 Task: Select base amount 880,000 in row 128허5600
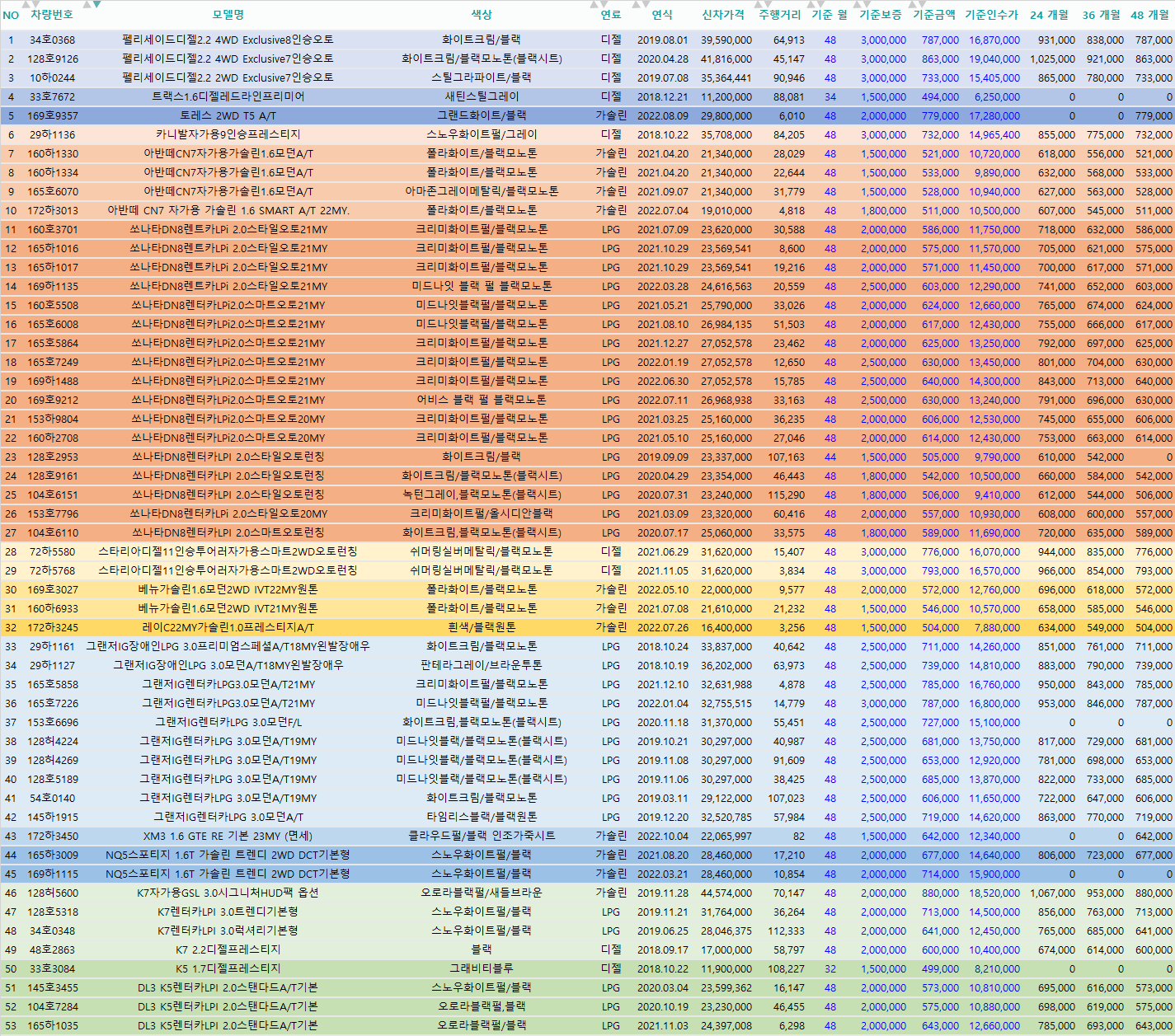tap(940, 893)
